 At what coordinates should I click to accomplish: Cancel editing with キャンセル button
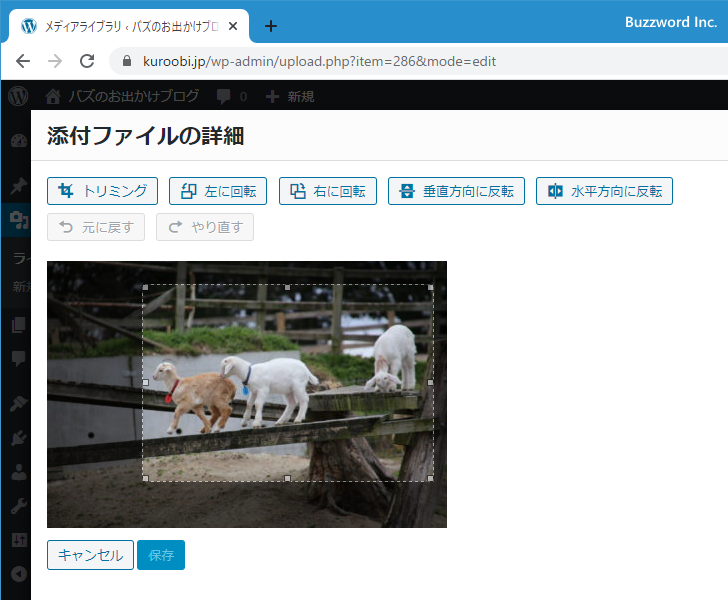coord(90,554)
